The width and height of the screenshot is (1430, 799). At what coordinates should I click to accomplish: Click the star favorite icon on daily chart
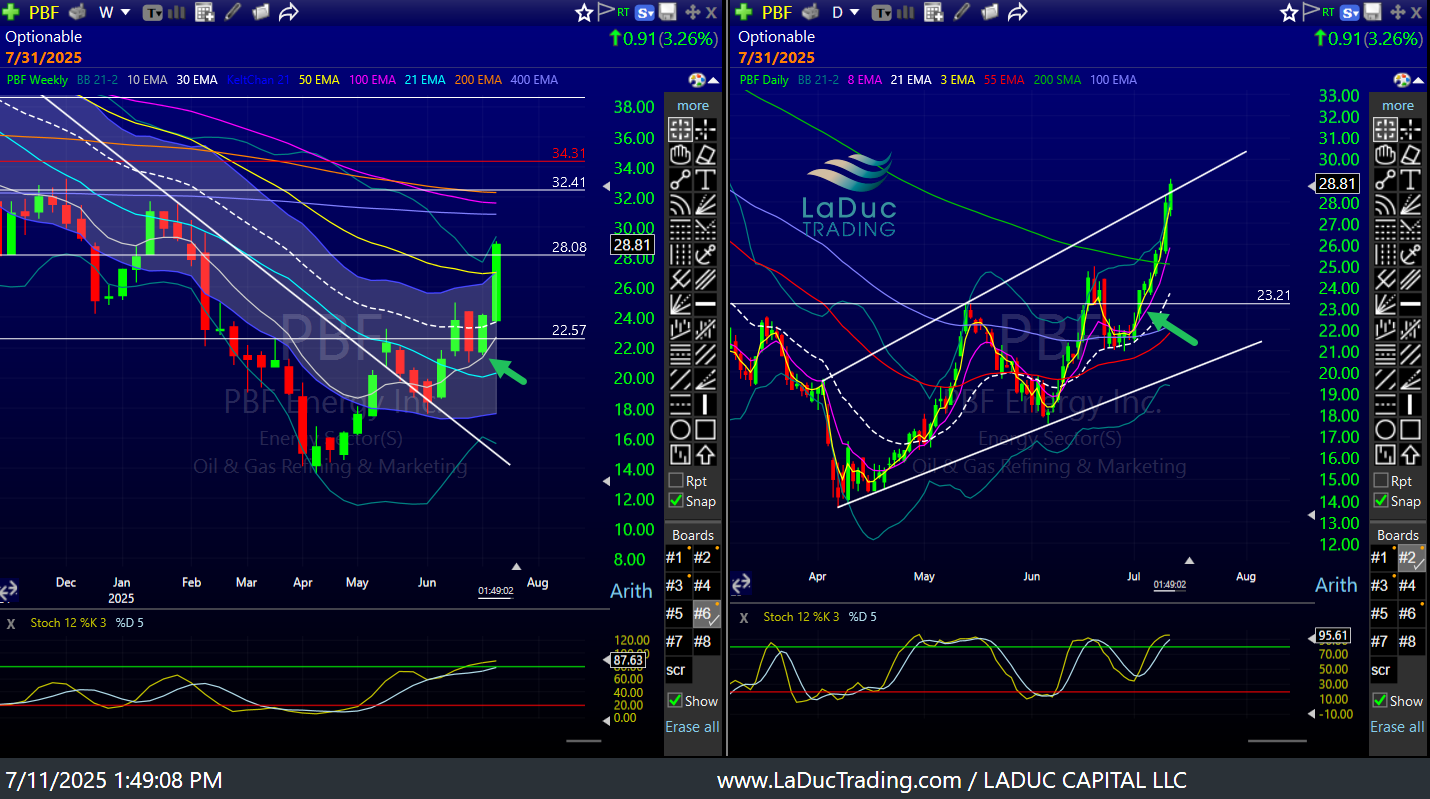coord(1290,12)
